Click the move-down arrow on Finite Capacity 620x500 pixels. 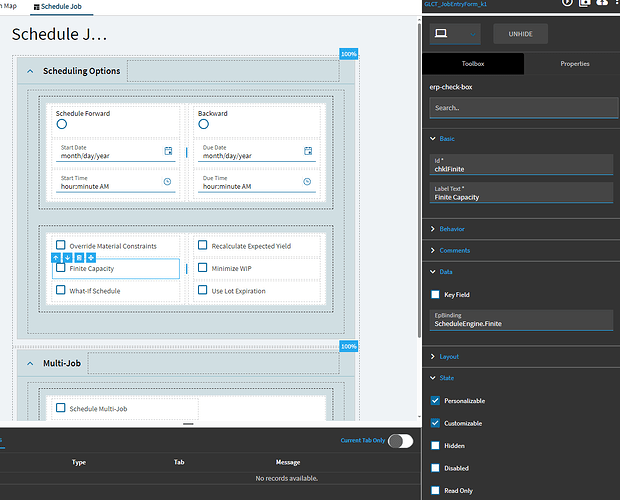[68, 258]
